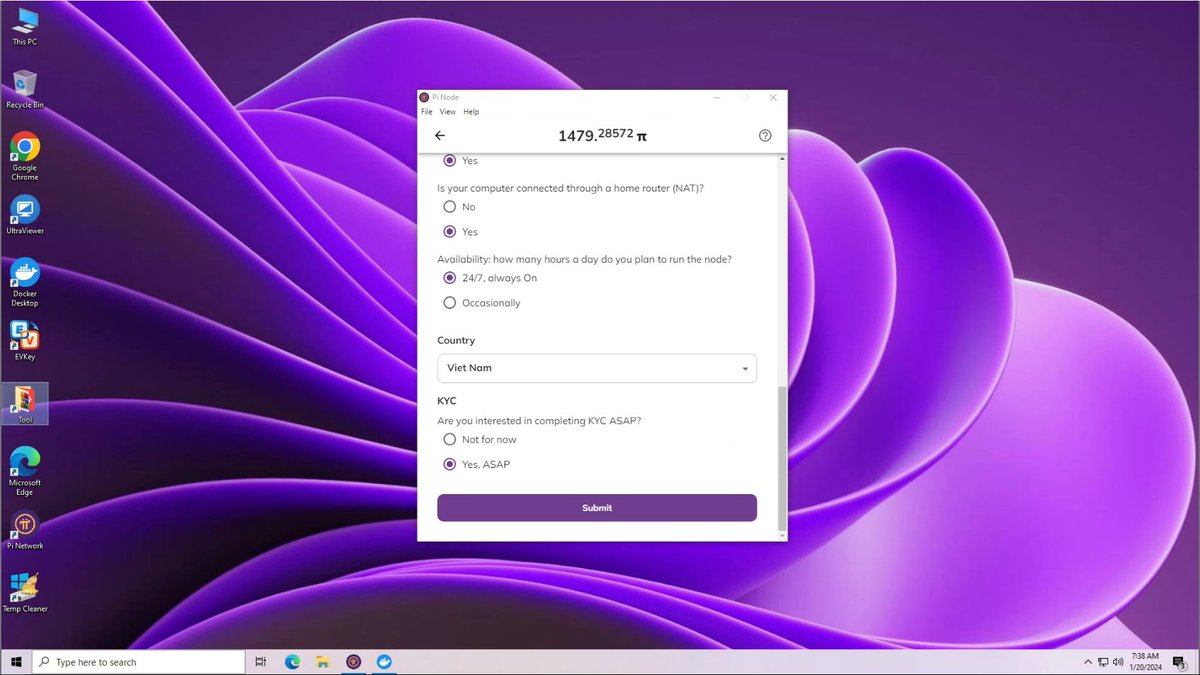Open the Help menu in Pi Node
The image size is (1200, 675).
tap(471, 112)
